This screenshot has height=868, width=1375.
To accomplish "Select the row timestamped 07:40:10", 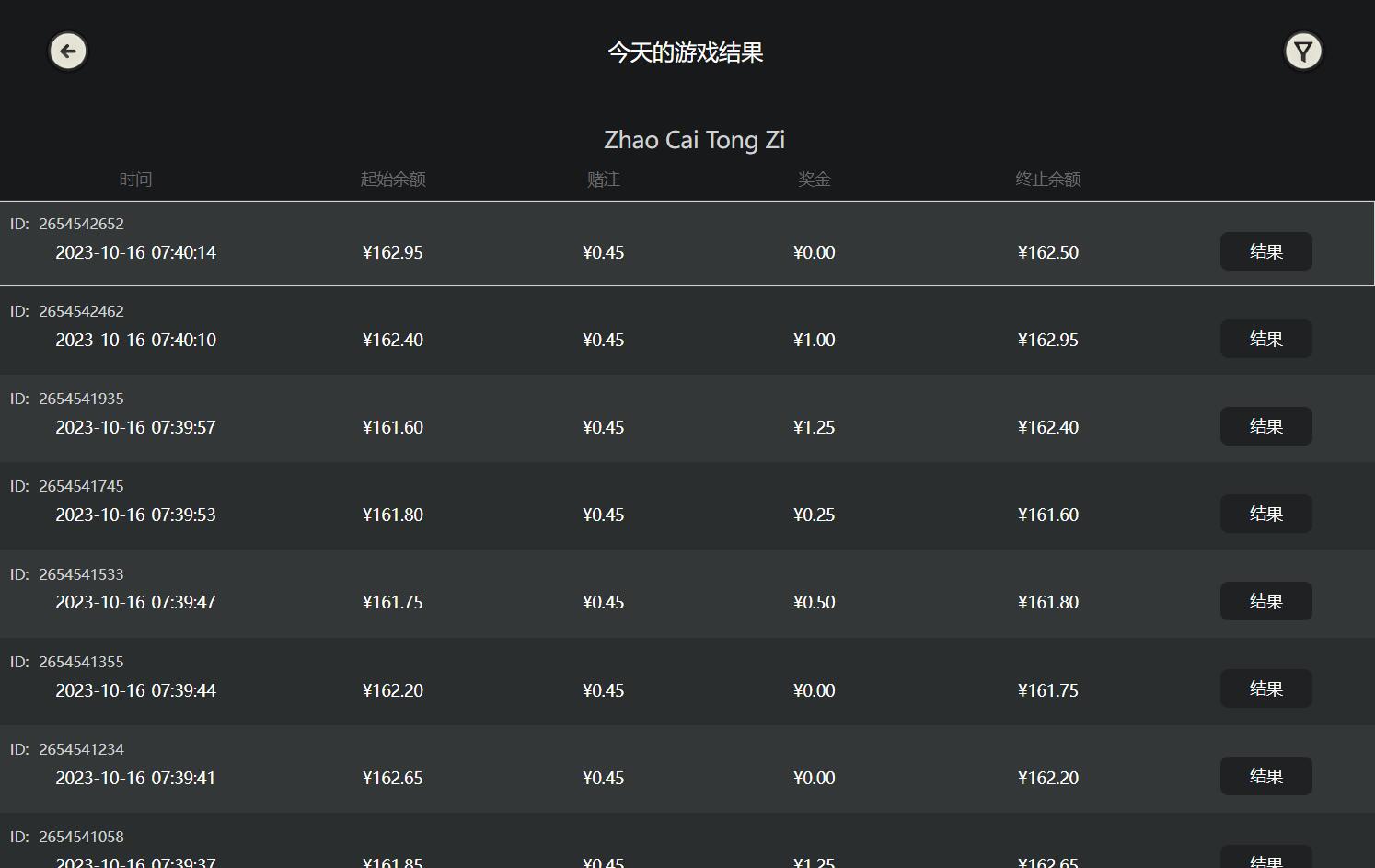I will (687, 330).
